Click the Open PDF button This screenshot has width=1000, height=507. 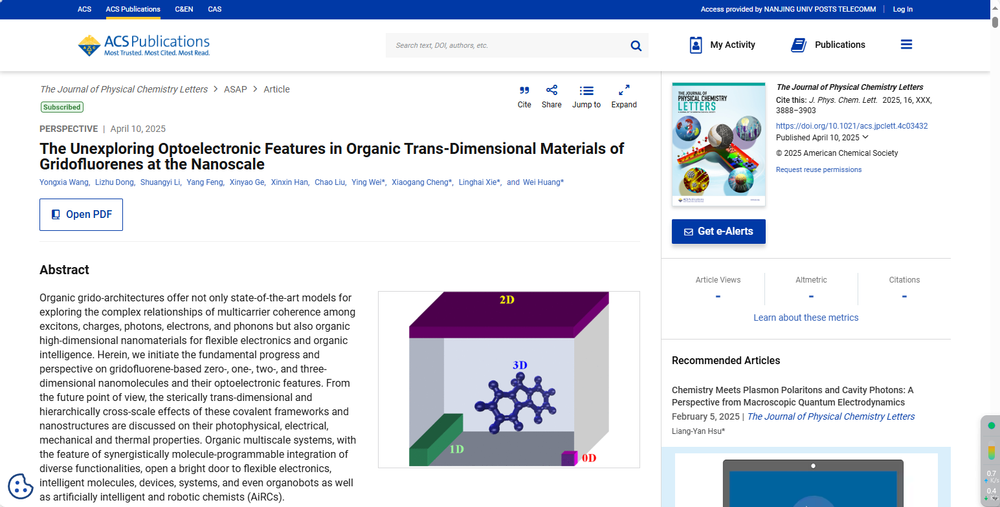pos(81,214)
